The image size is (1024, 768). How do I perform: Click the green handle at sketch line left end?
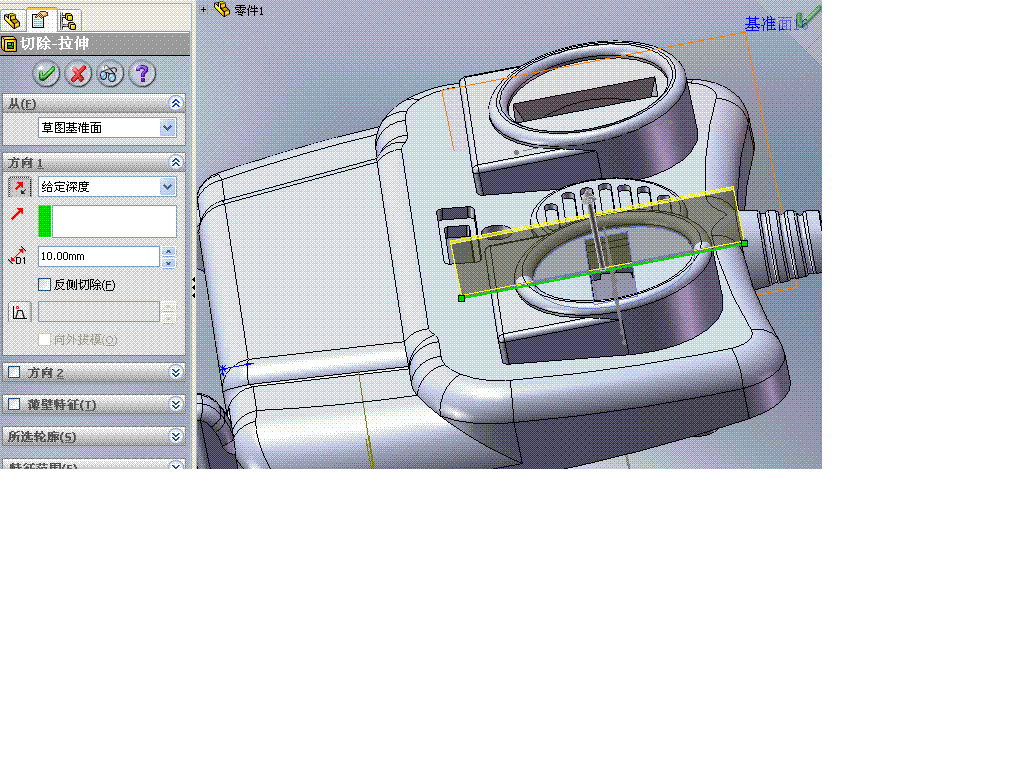coord(462,298)
